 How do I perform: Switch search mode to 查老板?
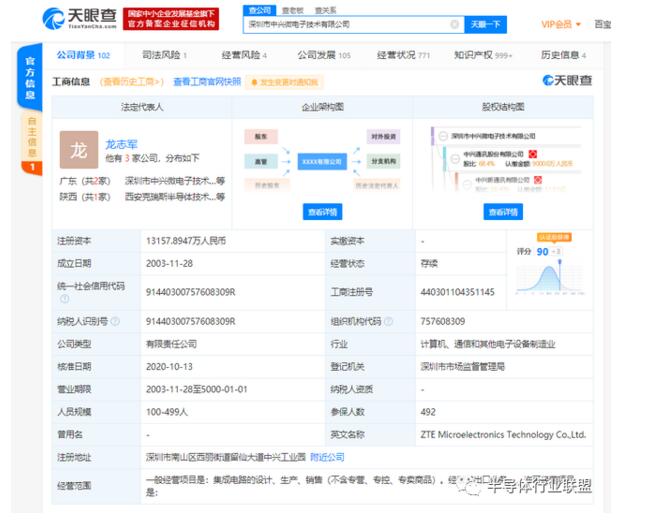coord(292,9)
